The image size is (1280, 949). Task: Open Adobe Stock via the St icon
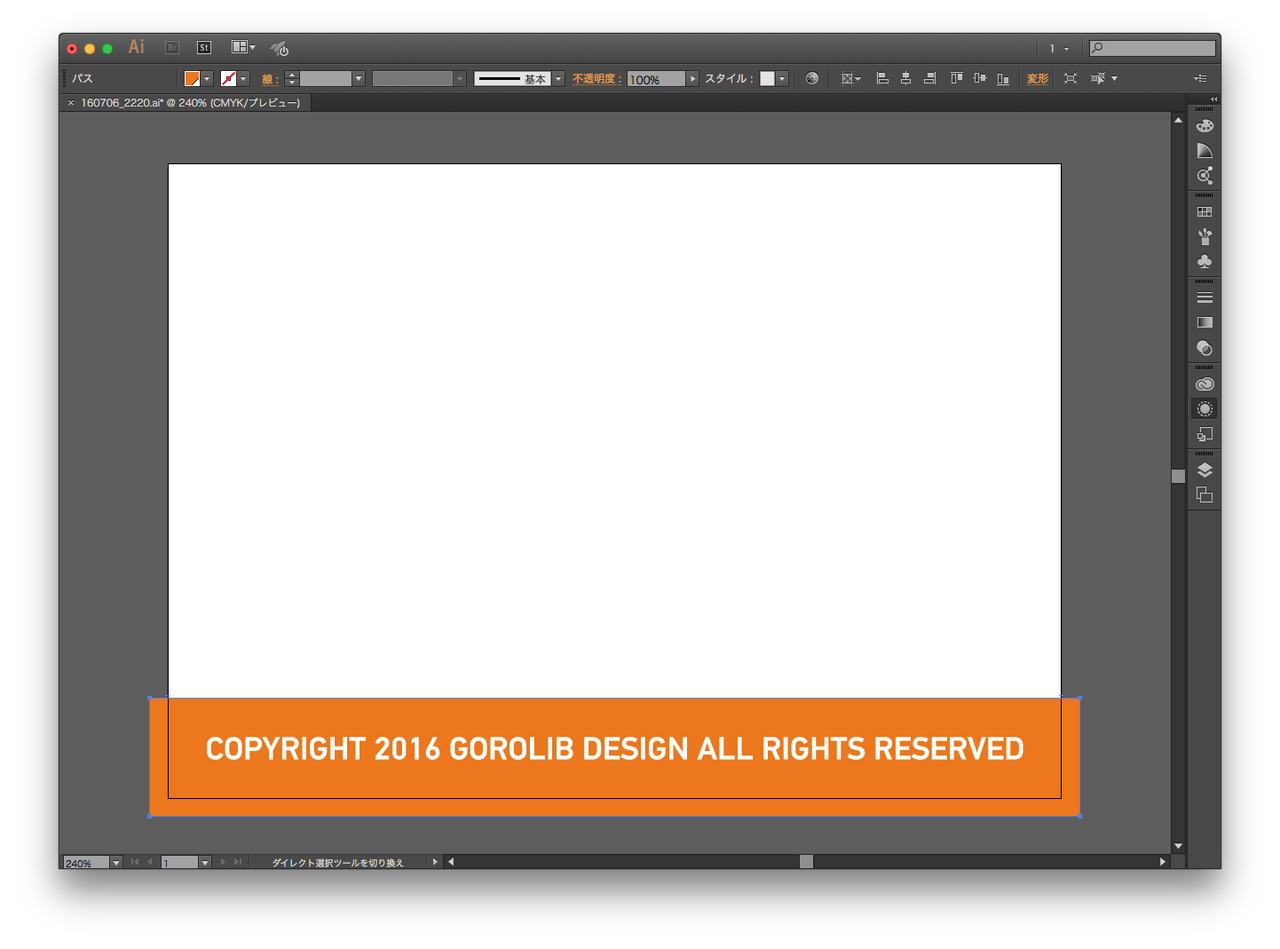(204, 47)
